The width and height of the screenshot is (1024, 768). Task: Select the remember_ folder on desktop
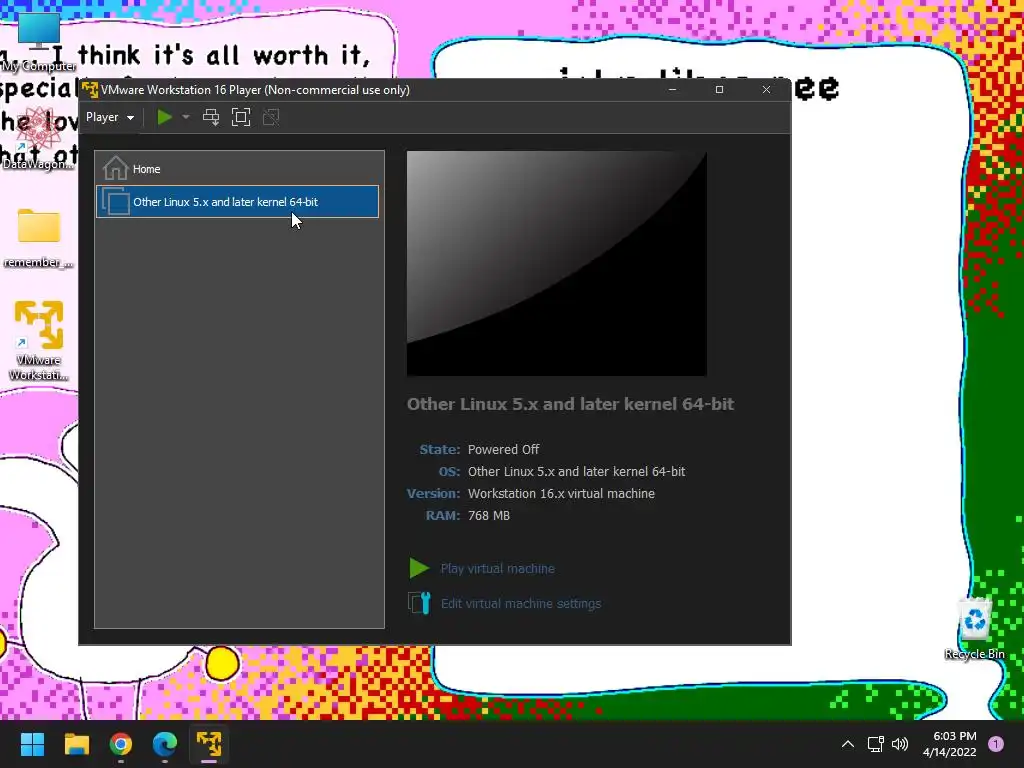click(x=39, y=238)
